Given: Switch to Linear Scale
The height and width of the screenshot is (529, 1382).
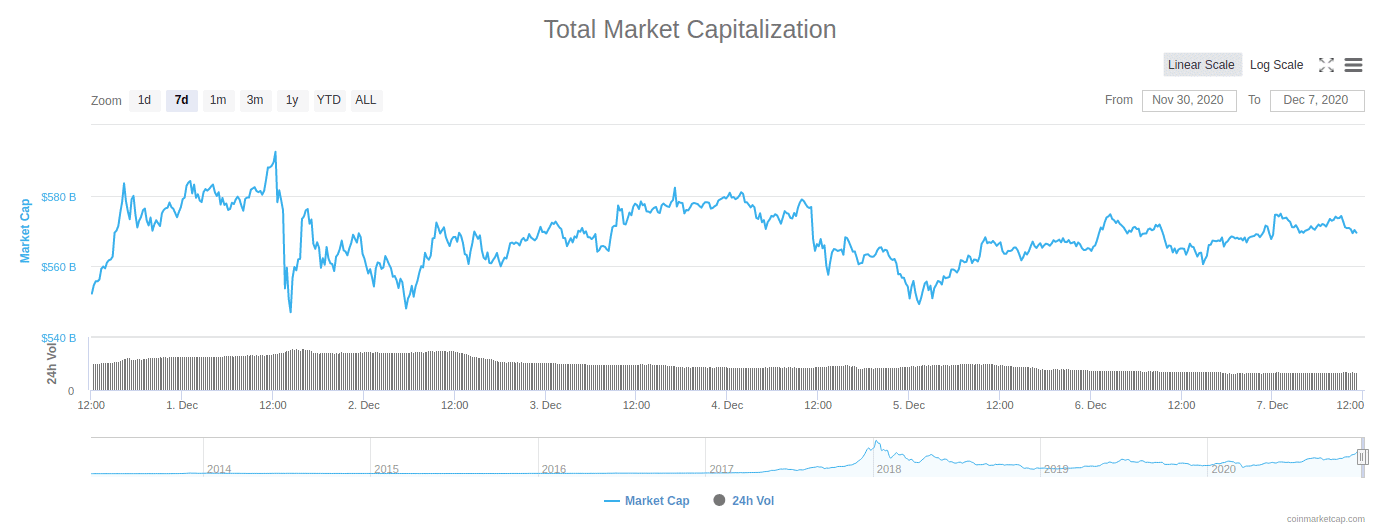Looking at the screenshot, I should 1201,65.
